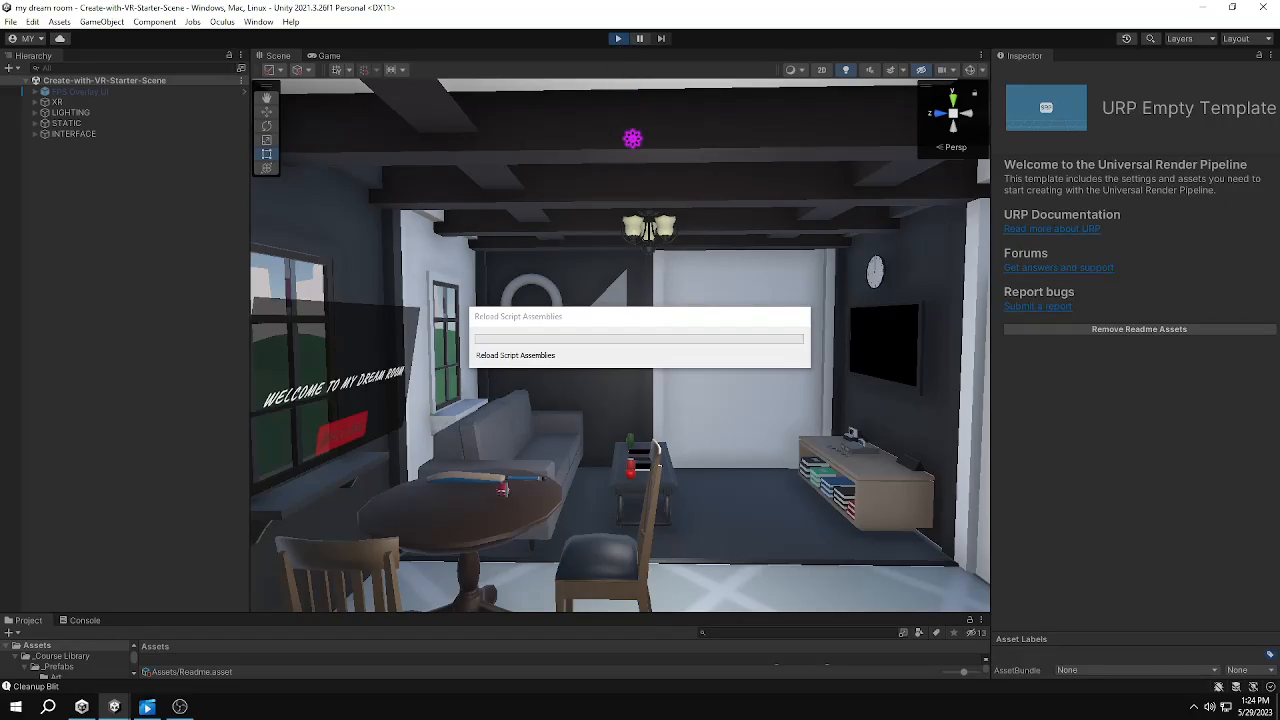Click the Project favorites star icon
The width and height of the screenshot is (1280, 720).
click(x=953, y=633)
